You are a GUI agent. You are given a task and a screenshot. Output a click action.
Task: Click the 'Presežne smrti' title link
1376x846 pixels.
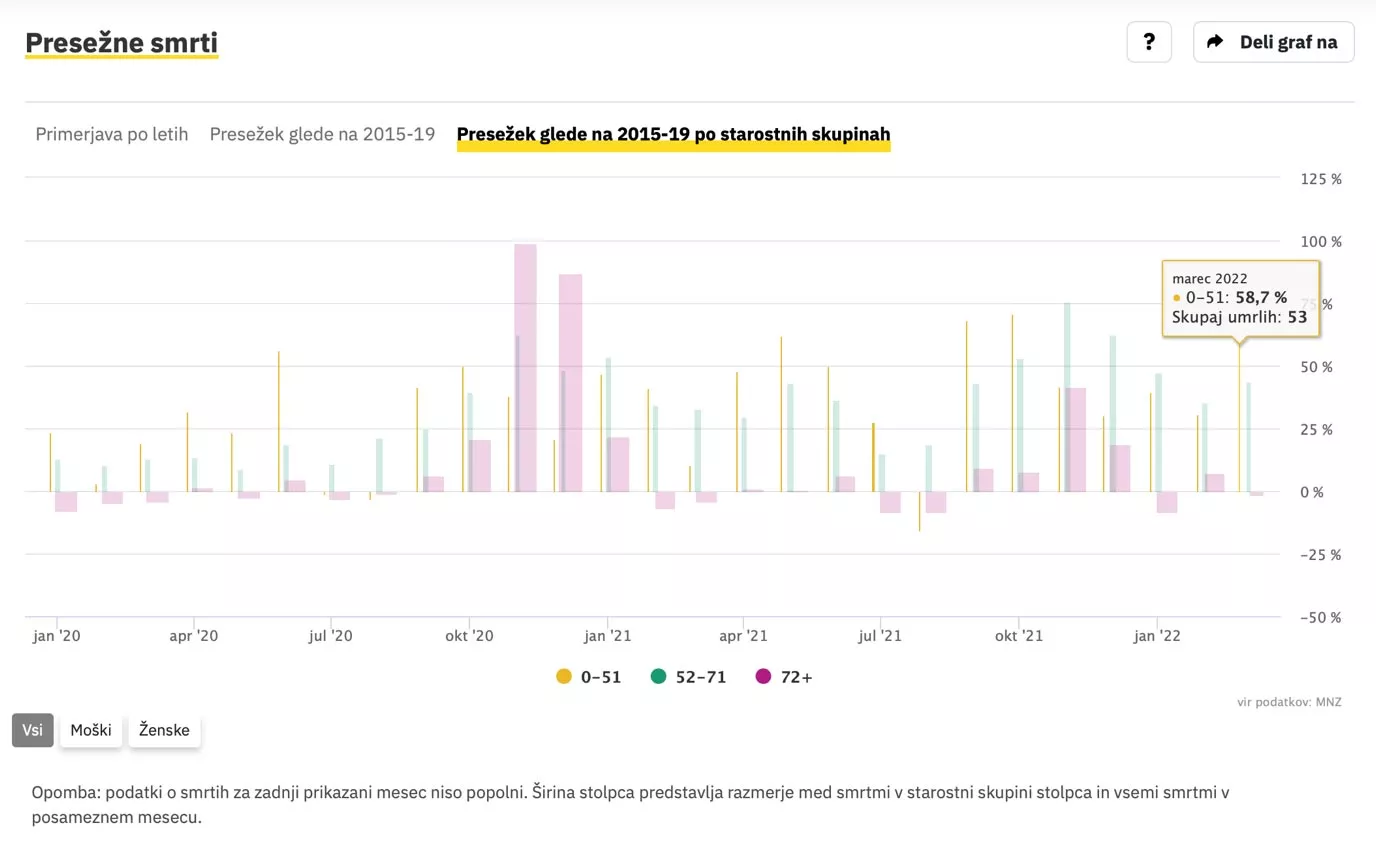(x=121, y=43)
